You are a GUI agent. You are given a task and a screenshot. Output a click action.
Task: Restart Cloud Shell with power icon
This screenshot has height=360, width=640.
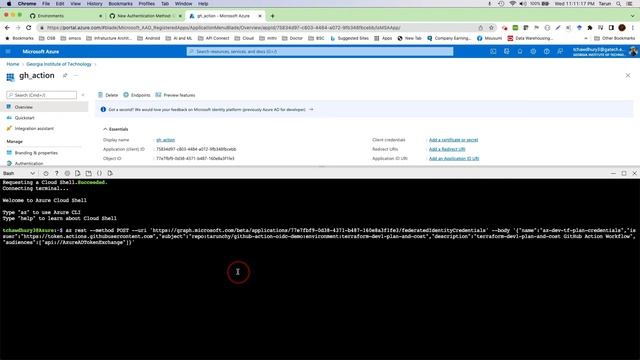pyautogui.click(x=46, y=173)
